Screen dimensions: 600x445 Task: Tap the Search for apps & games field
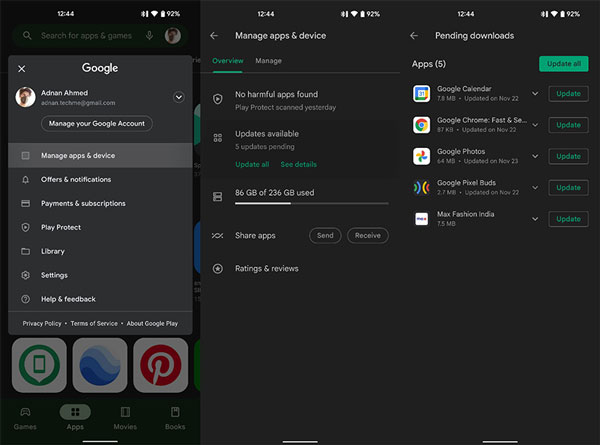(100, 36)
